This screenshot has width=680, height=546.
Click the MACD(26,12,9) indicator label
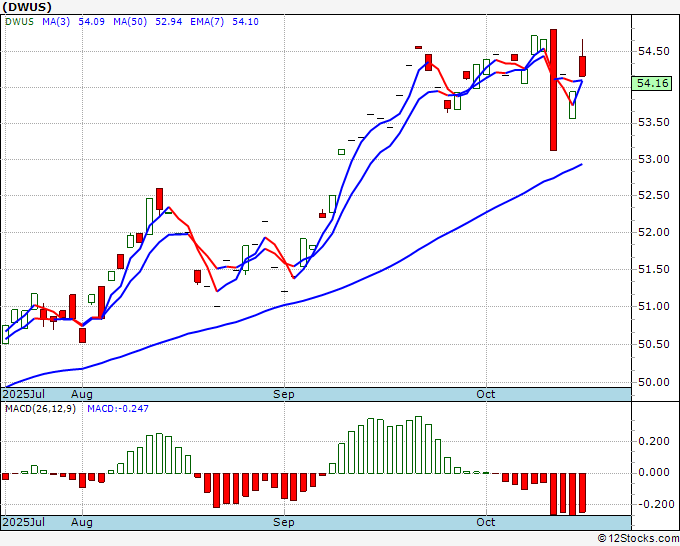point(40,409)
